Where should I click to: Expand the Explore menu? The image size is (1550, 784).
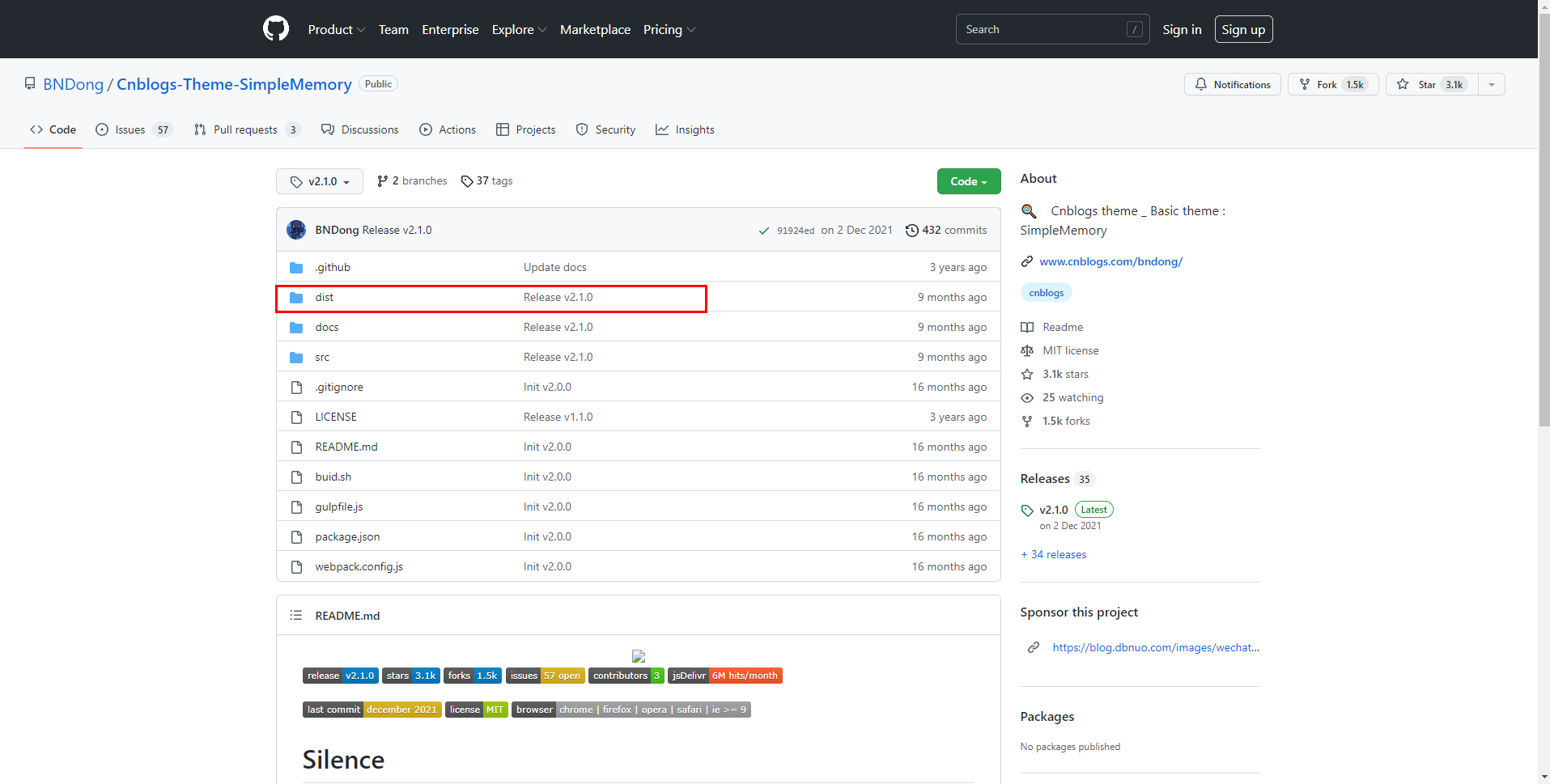click(x=520, y=29)
